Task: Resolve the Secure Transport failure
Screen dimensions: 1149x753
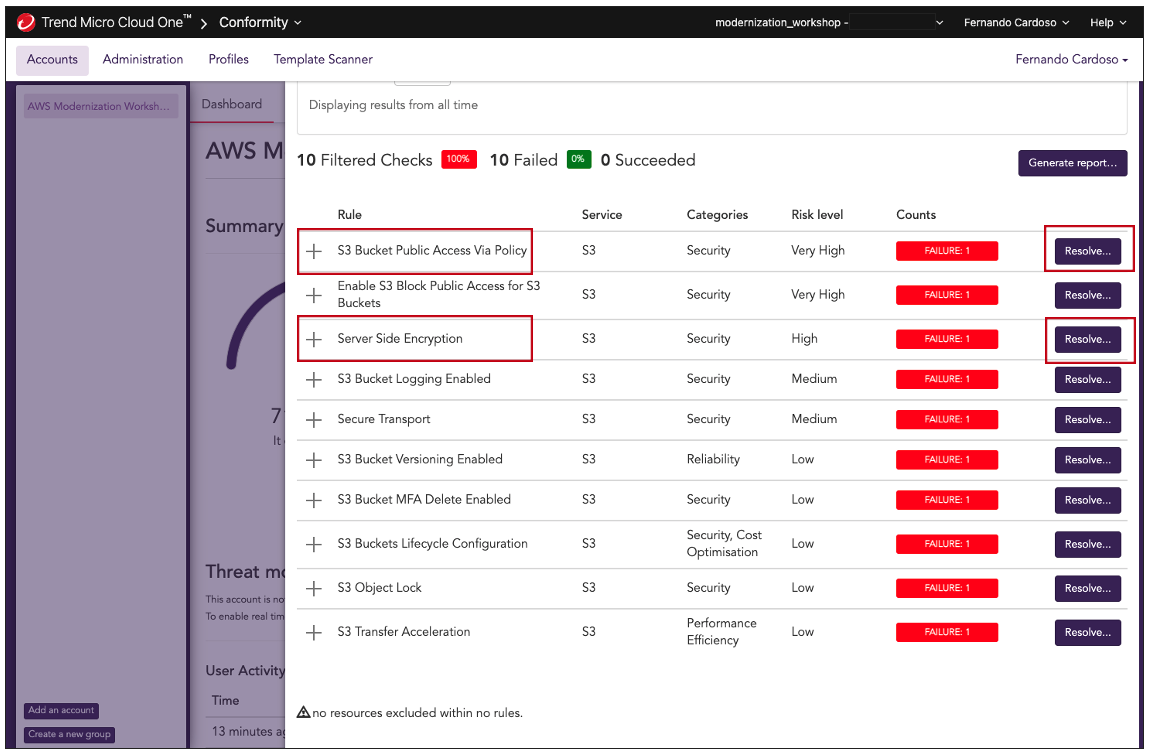Action: click(x=1087, y=420)
